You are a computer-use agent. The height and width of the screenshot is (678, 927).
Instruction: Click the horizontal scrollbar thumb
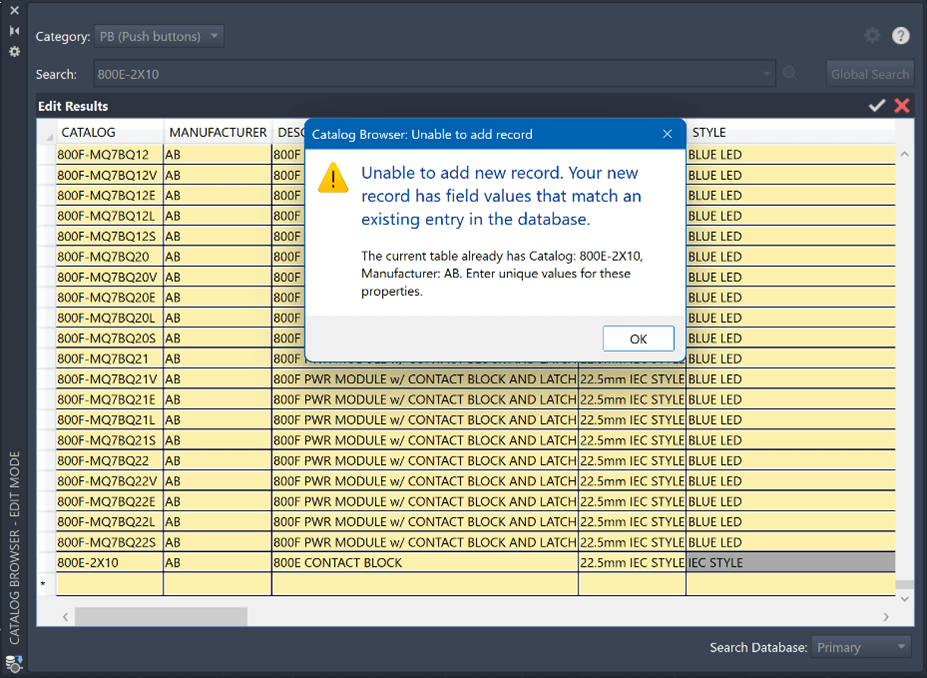pyautogui.click(x=161, y=617)
